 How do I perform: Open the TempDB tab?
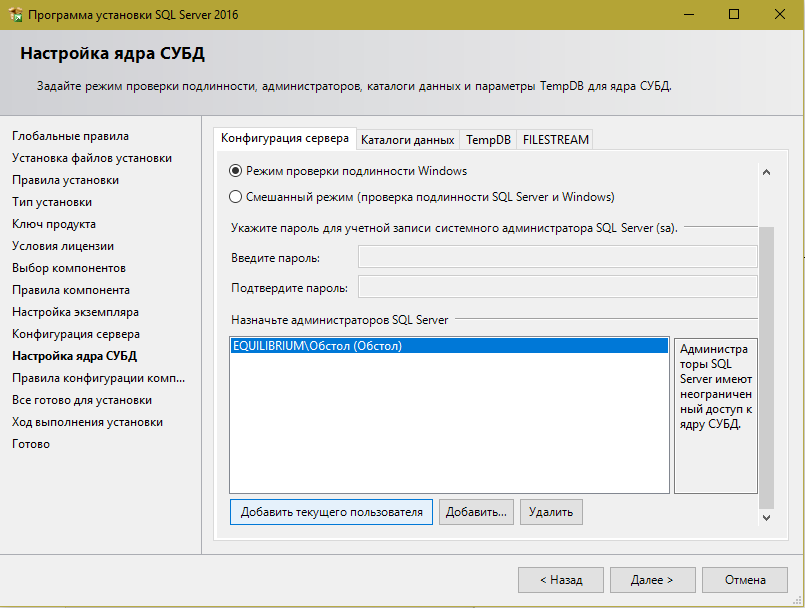(488, 140)
